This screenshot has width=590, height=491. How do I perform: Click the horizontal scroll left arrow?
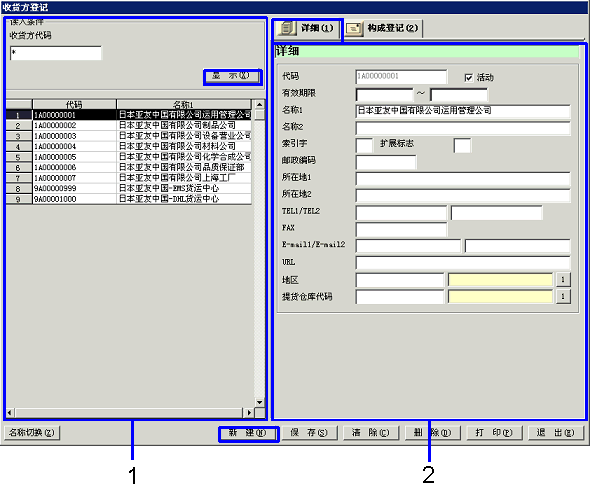[x=10, y=413]
